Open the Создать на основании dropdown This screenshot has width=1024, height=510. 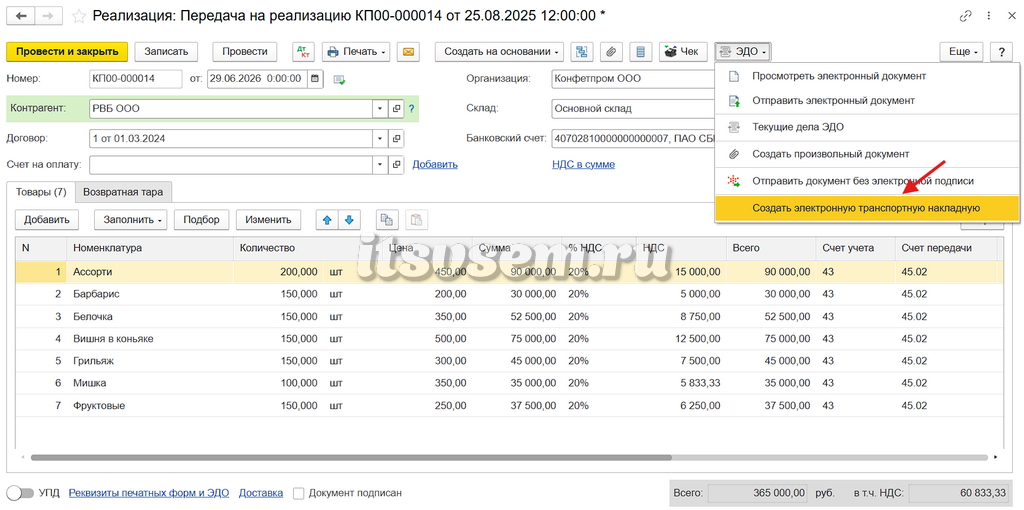click(x=500, y=52)
